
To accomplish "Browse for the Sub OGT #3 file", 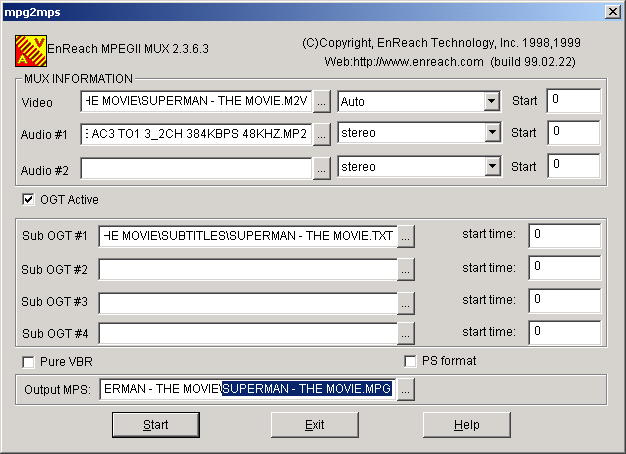I will point(405,301).
